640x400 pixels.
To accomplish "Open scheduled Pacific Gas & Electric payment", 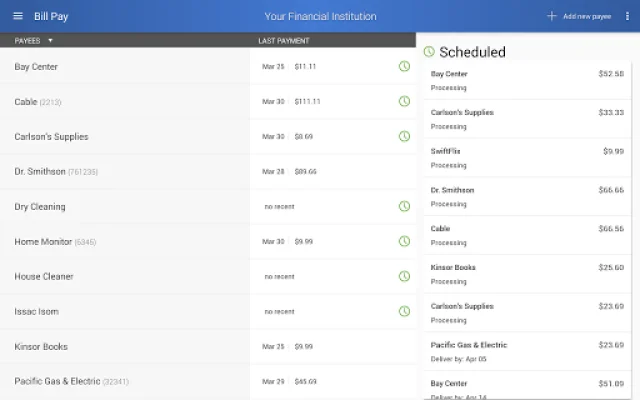I will tap(527, 352).
